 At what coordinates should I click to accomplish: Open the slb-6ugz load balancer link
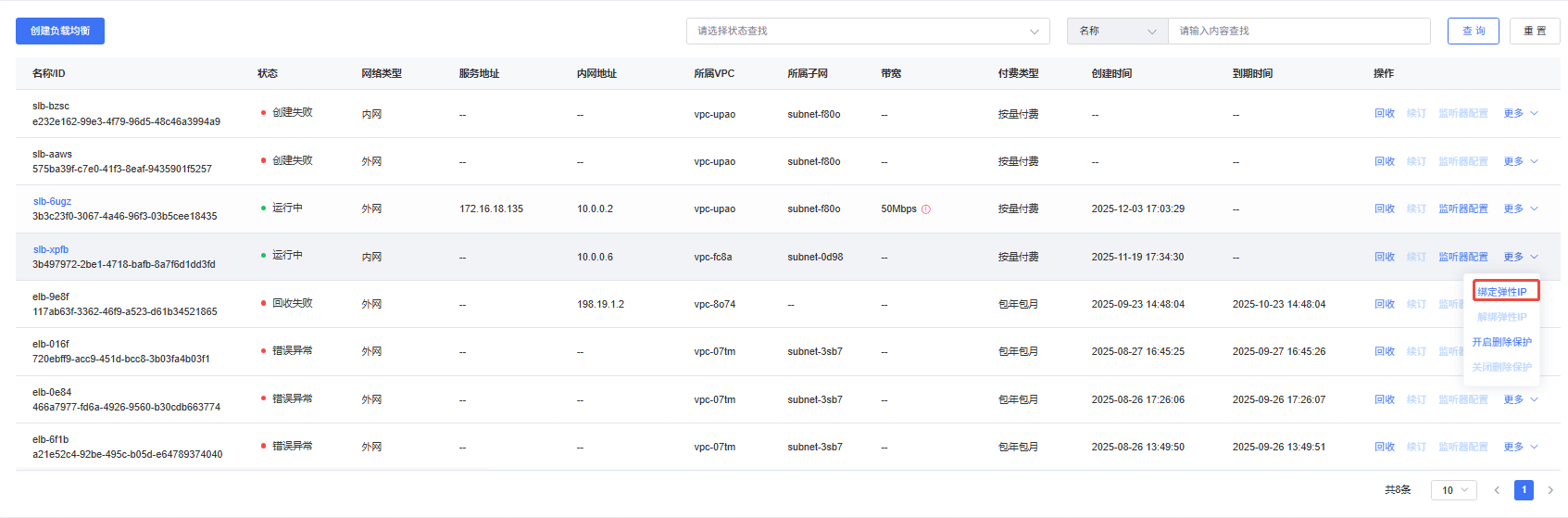[x=52, y=201]
